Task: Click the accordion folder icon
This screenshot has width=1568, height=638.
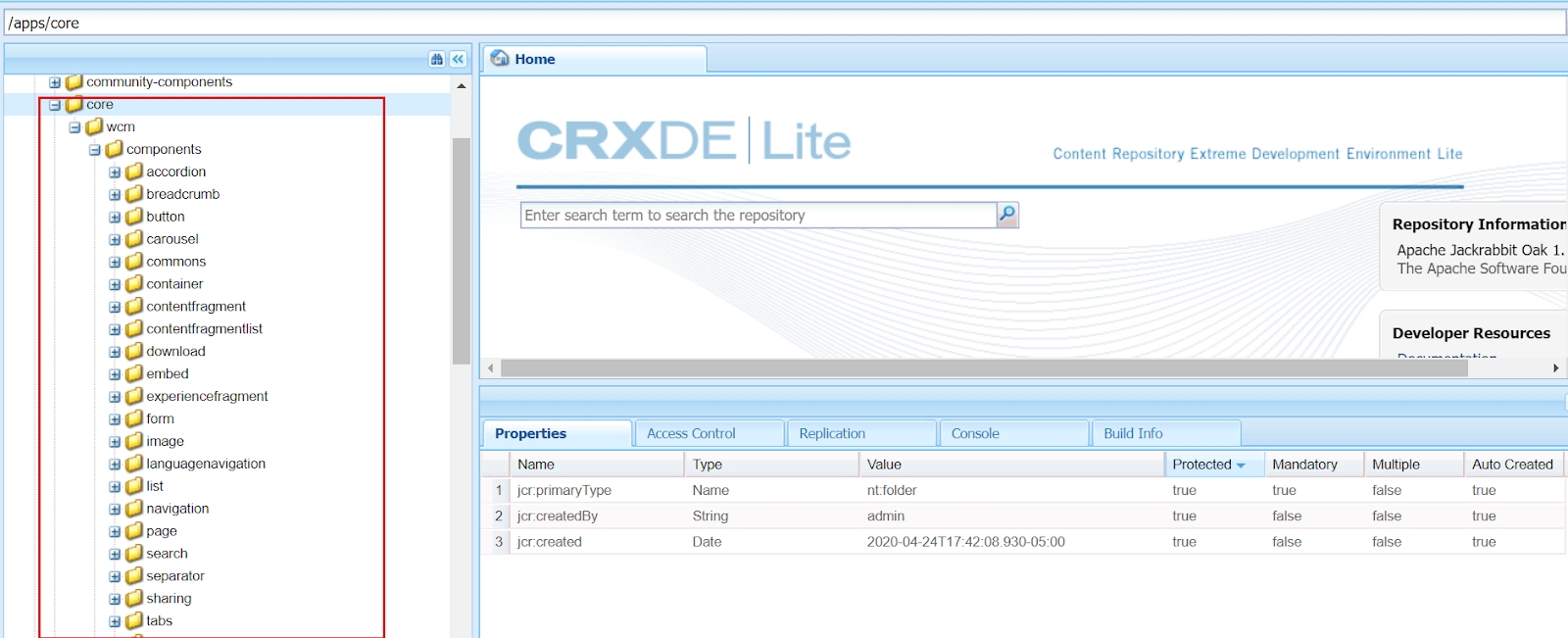Action: click(x=134, y=172)
